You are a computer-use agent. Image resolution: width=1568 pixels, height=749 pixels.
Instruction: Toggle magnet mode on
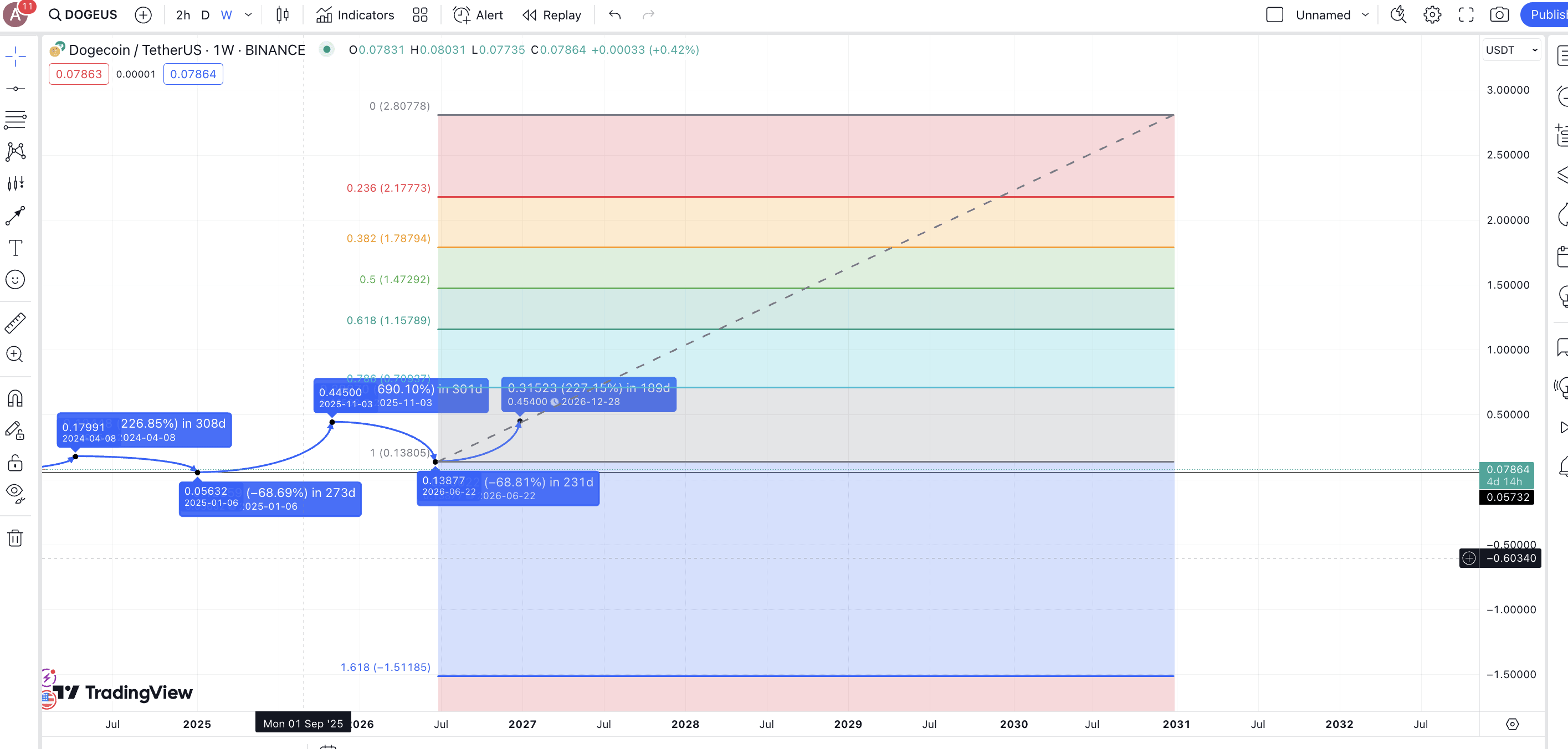coord(15,398)
